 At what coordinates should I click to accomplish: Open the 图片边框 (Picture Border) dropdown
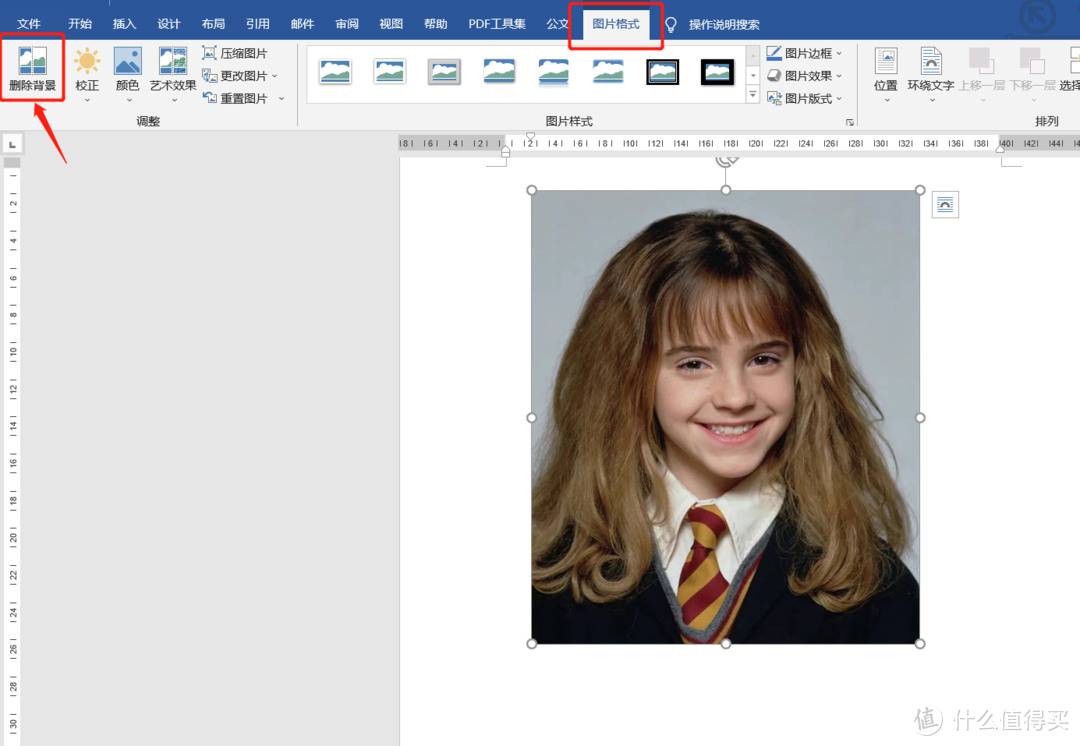(x=805, y=53)
